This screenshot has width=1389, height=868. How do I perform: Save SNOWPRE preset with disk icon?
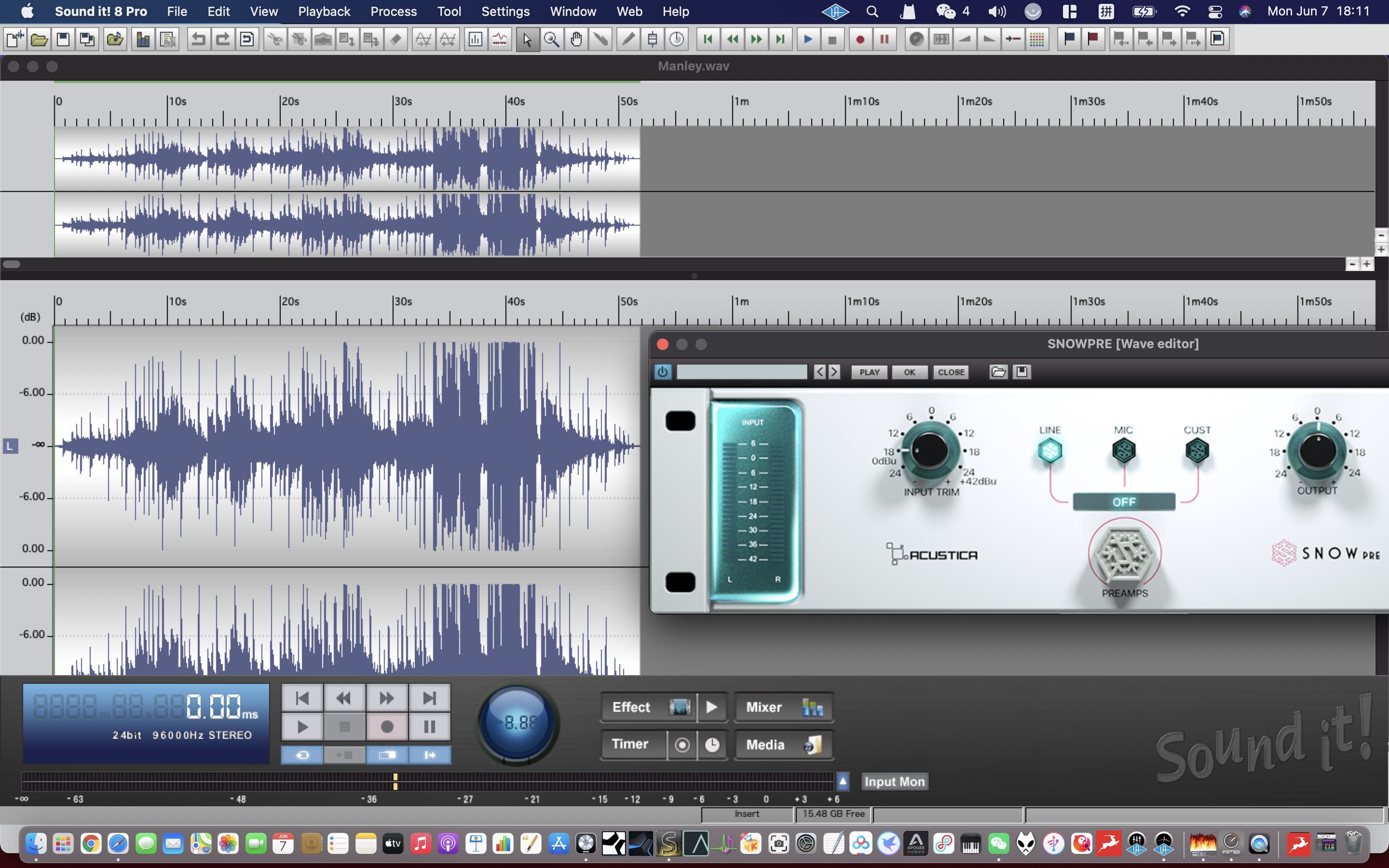(1021, 372)
